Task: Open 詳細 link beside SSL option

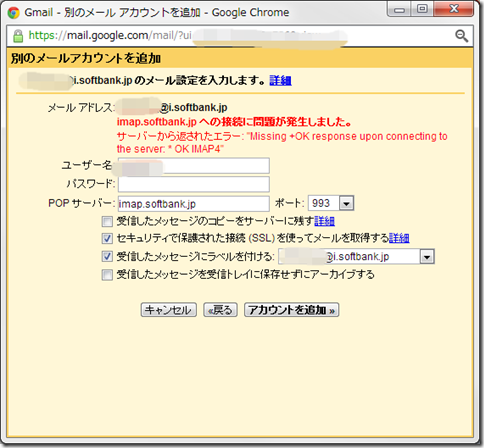Action: pos(399,238)
